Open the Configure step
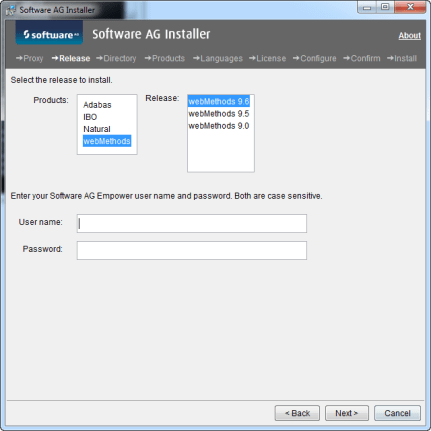Image resolution: width=431 pixels, height=431 pixels. [x=315, y=58]
